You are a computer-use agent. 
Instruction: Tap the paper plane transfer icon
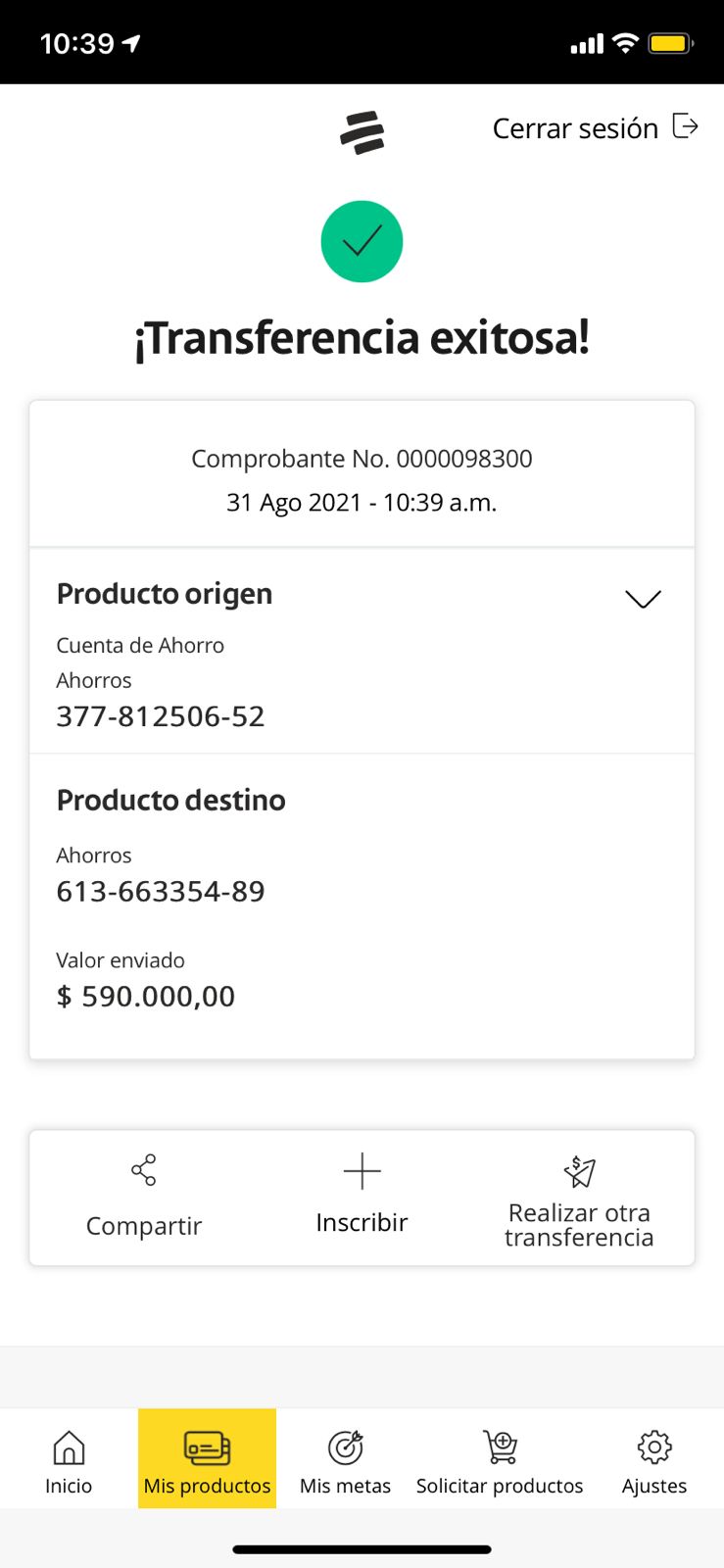coord(579,1170)
